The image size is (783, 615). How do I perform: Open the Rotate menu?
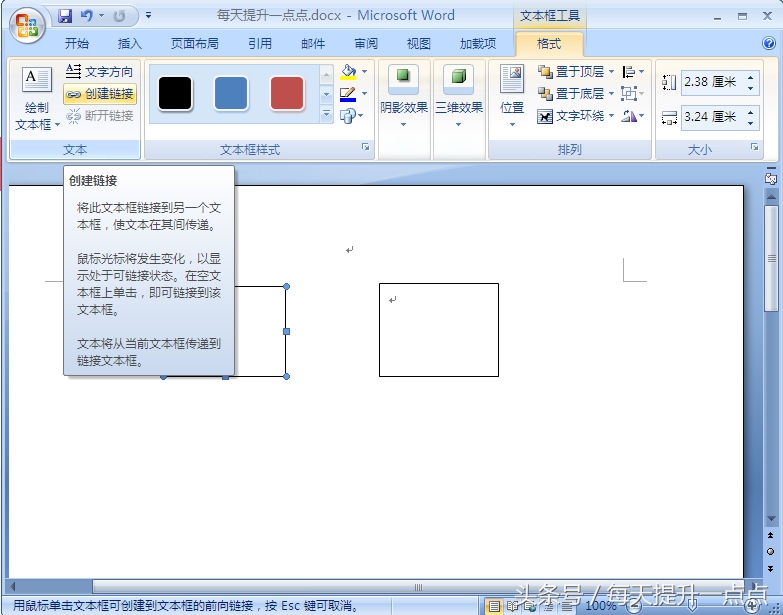click(632, 116)
